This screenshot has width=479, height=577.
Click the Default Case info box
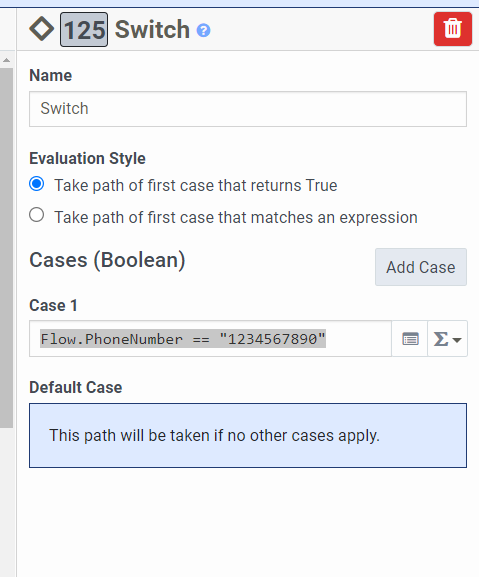click(248, 436)
